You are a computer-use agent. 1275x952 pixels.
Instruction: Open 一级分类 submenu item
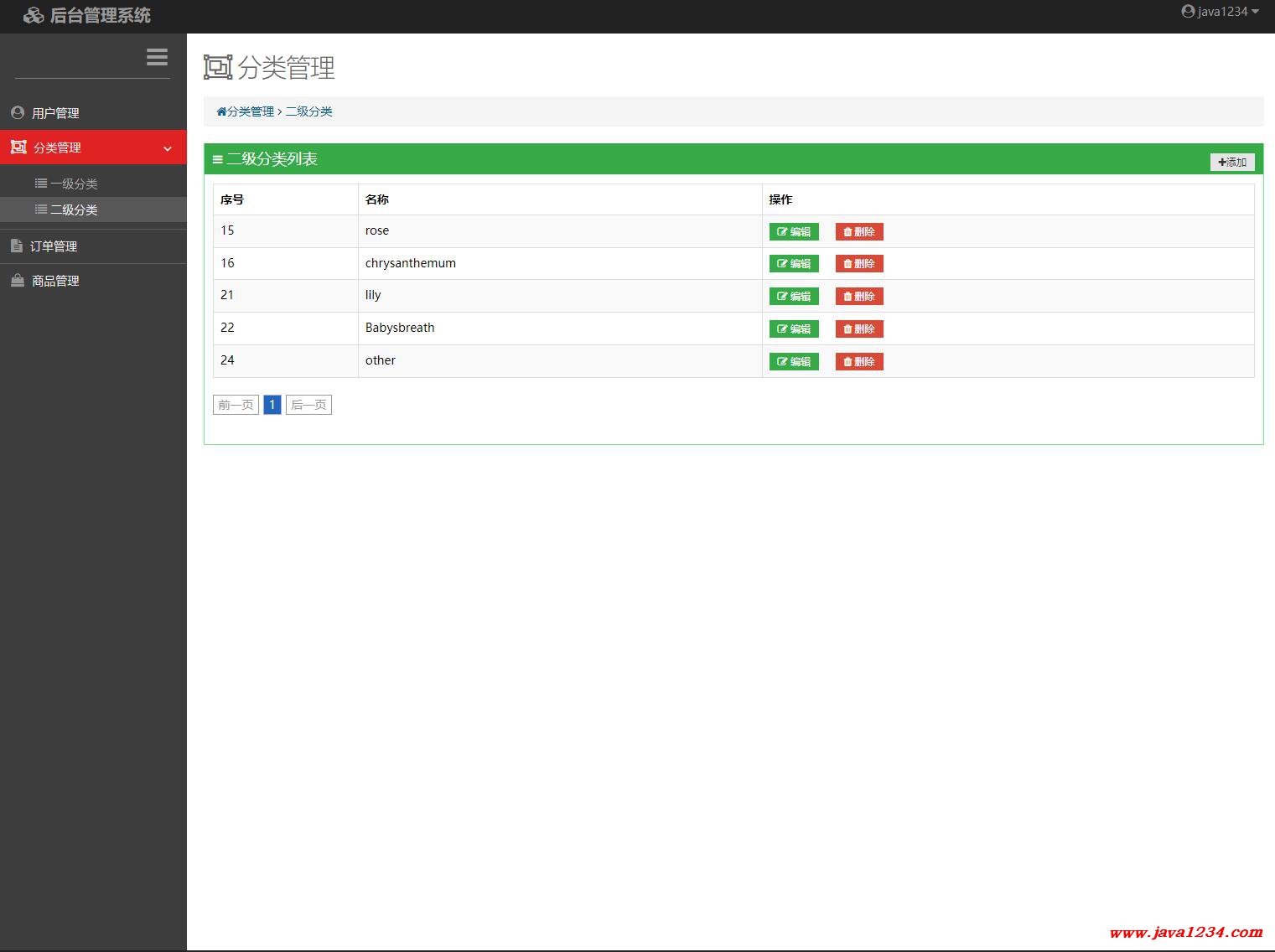tap(93, 184)
